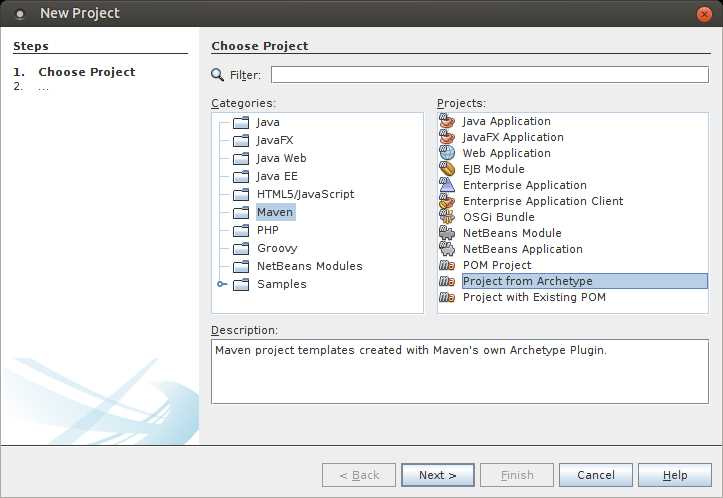
Task: Choose NetBeans Application project type
Action: point(522,249)
